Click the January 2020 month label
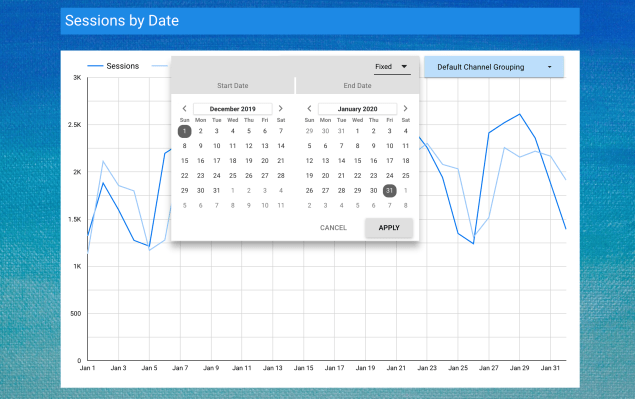This screenshot has width=635, height=399. click(x=357, y=109)
